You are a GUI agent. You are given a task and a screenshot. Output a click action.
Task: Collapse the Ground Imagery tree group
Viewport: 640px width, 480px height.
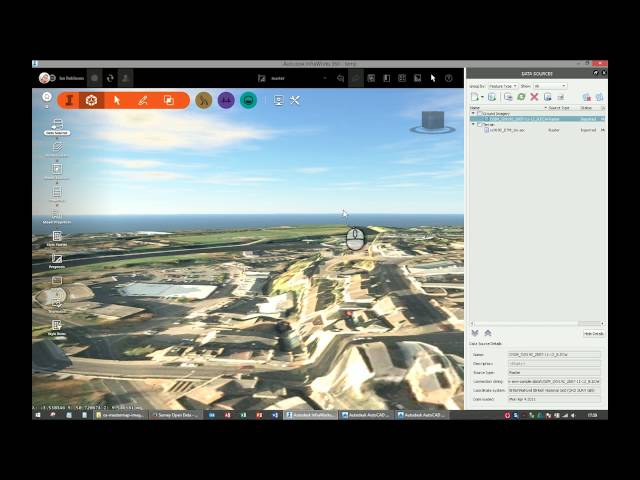point(473,113)
